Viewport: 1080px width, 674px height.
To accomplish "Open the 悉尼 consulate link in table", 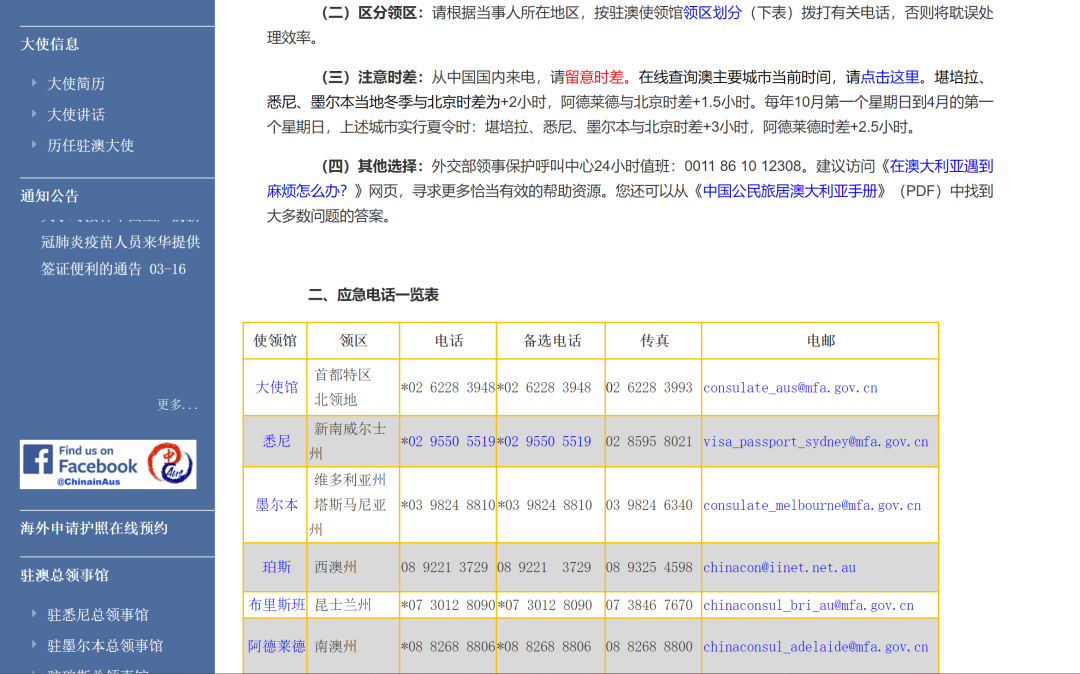I will click(275, 440).
